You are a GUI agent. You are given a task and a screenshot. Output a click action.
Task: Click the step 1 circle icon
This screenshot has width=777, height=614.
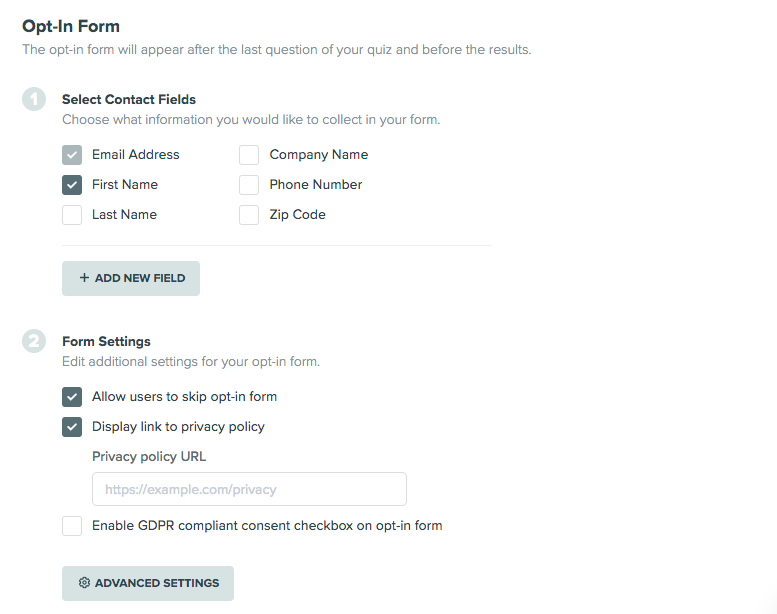tap(34, 99)
